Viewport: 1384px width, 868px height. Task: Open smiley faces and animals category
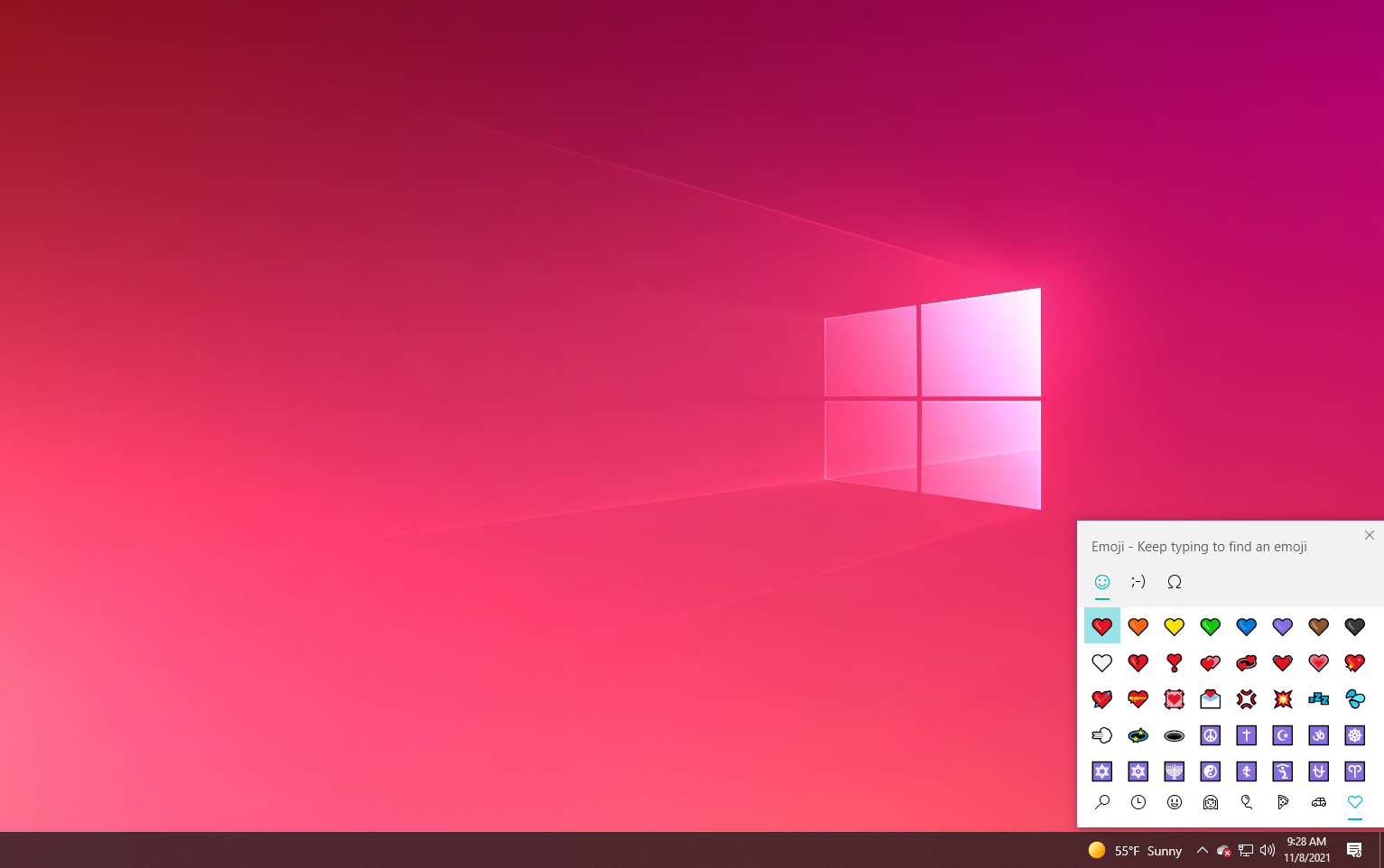click(1175, 802)
